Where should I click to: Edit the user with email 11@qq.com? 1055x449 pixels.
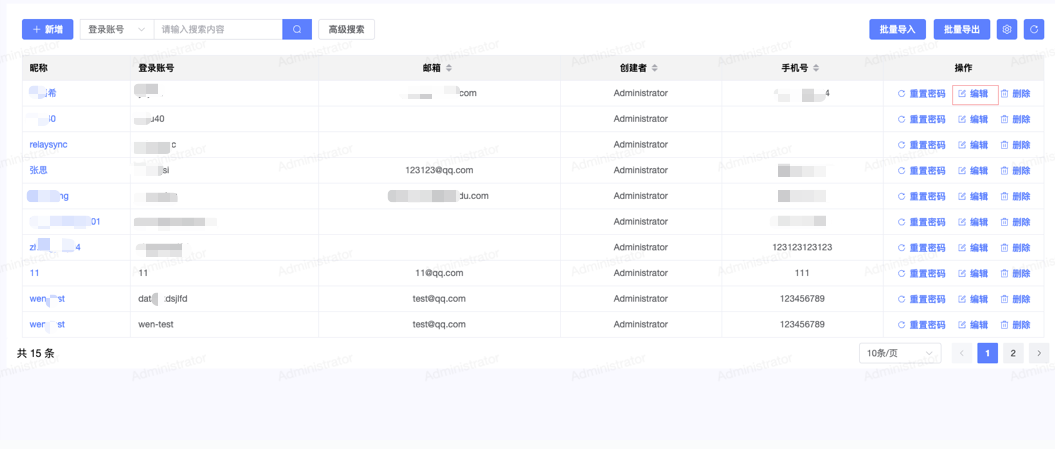[x=973, y=273]
